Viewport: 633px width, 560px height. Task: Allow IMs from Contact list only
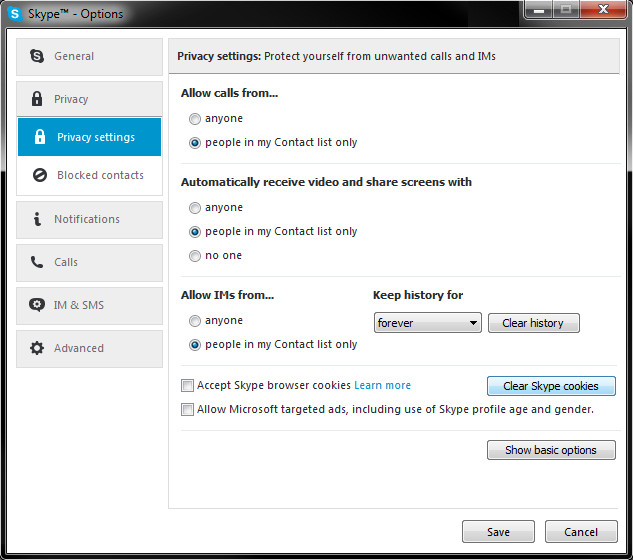point(195,345)
